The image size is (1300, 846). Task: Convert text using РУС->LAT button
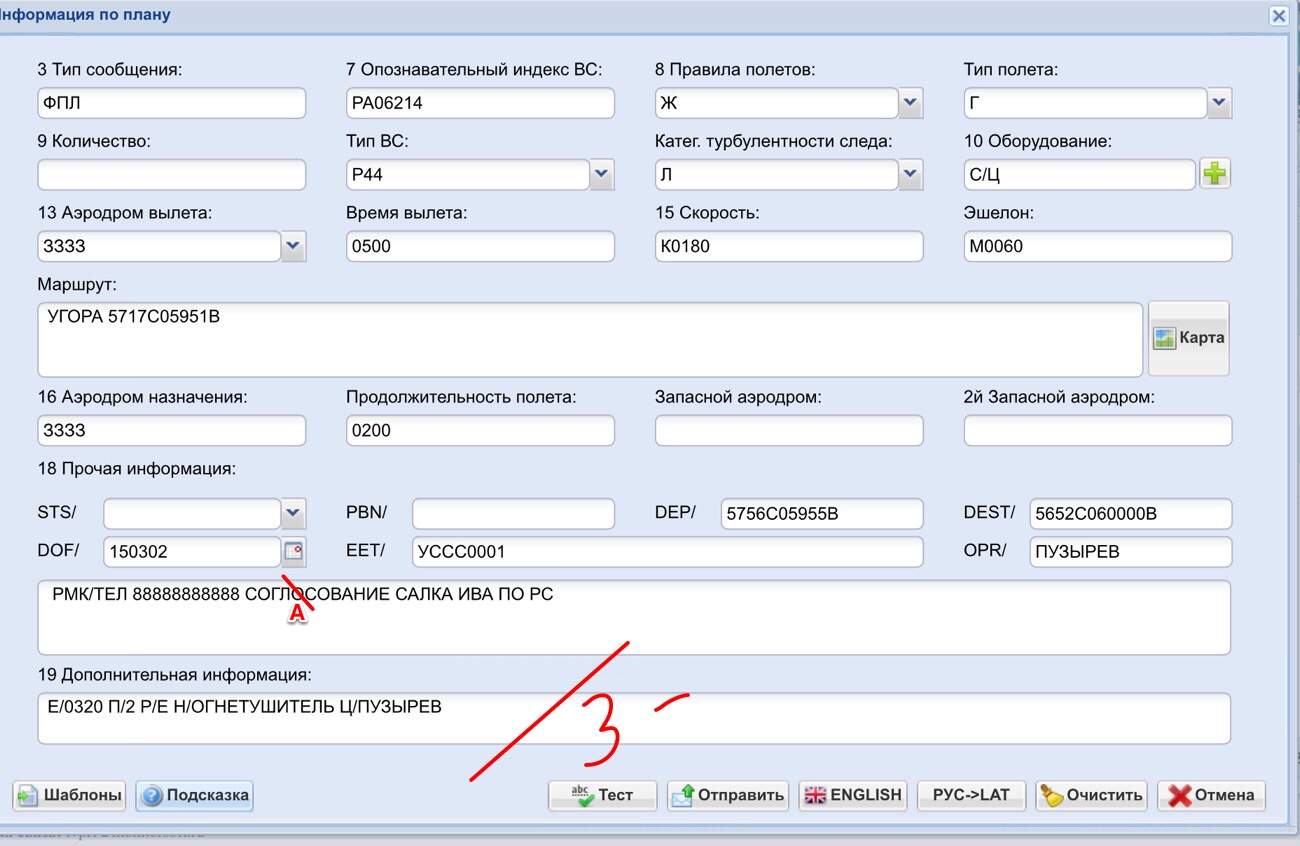pos(971,796)
